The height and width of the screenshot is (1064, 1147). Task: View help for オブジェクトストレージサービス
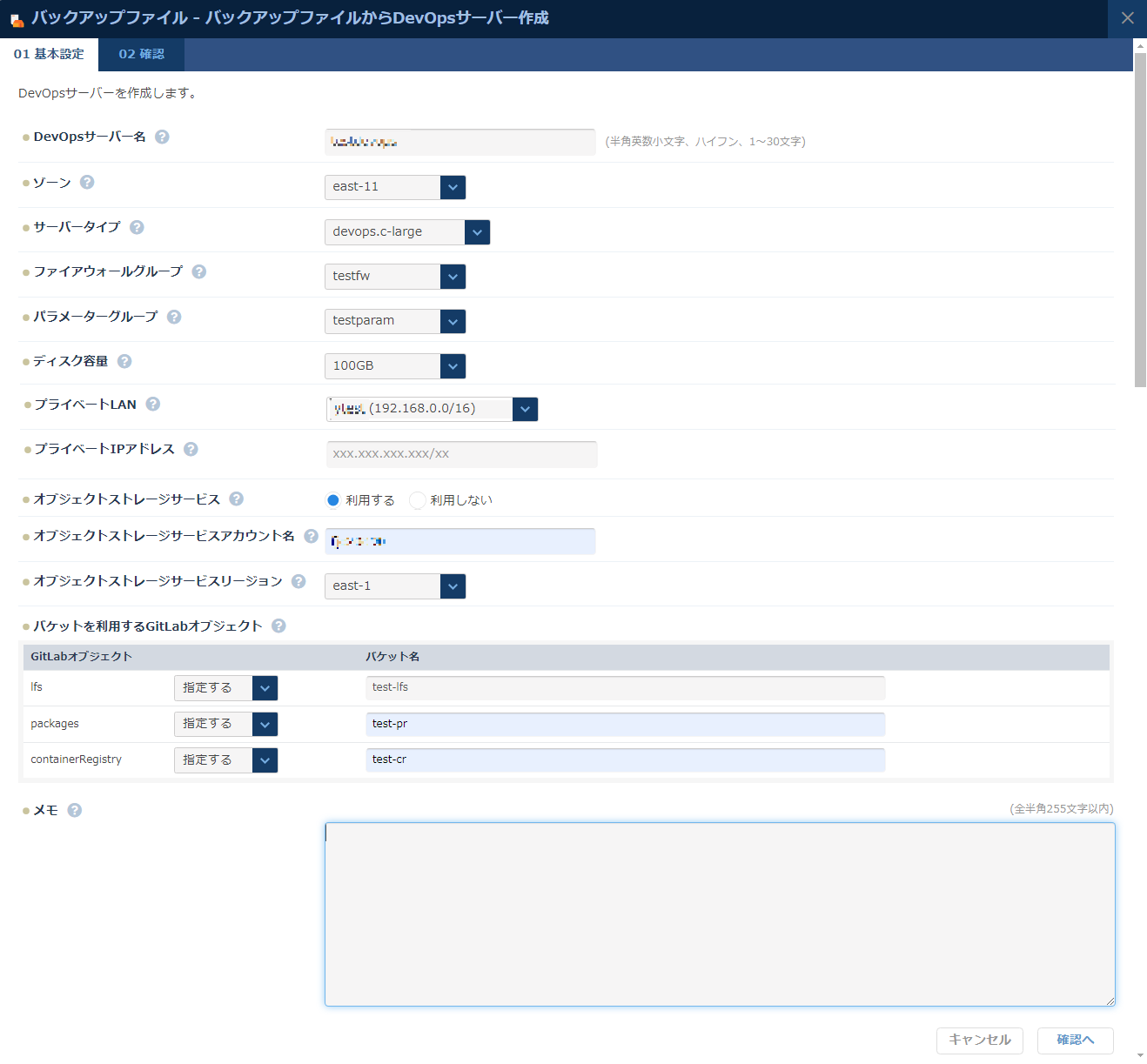click(x=236, y=498)
